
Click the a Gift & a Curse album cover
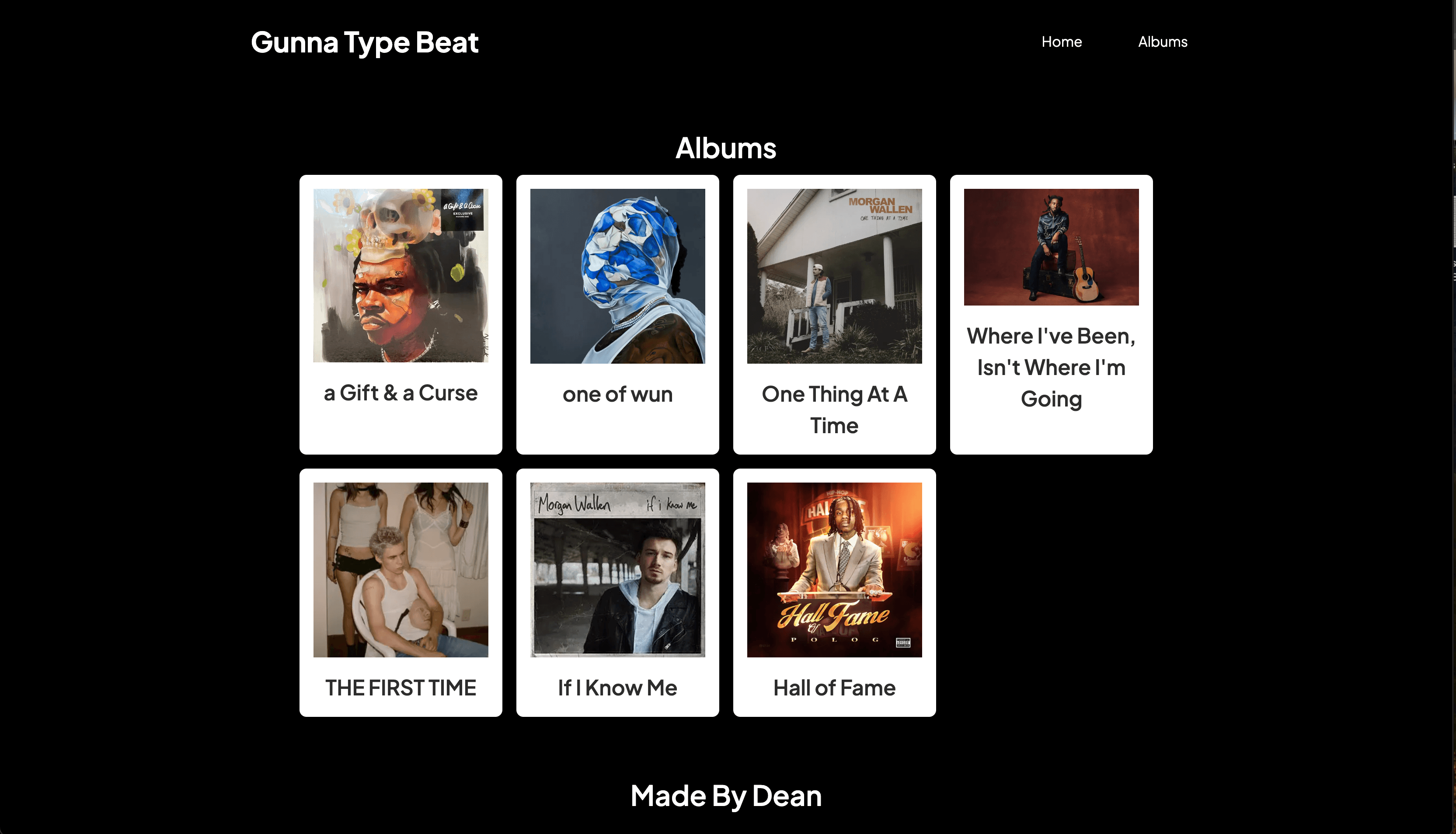click(x=401, y=275)
